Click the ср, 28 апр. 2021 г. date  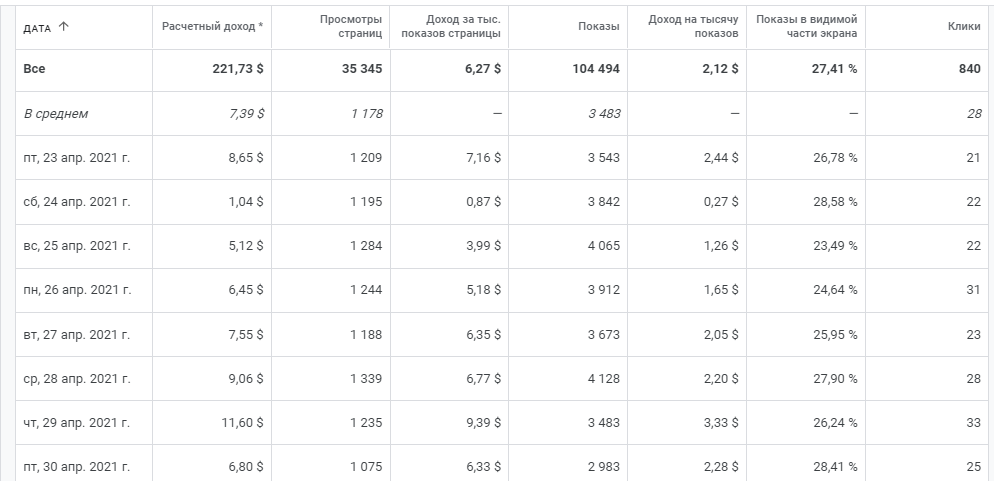click(77, 379)
